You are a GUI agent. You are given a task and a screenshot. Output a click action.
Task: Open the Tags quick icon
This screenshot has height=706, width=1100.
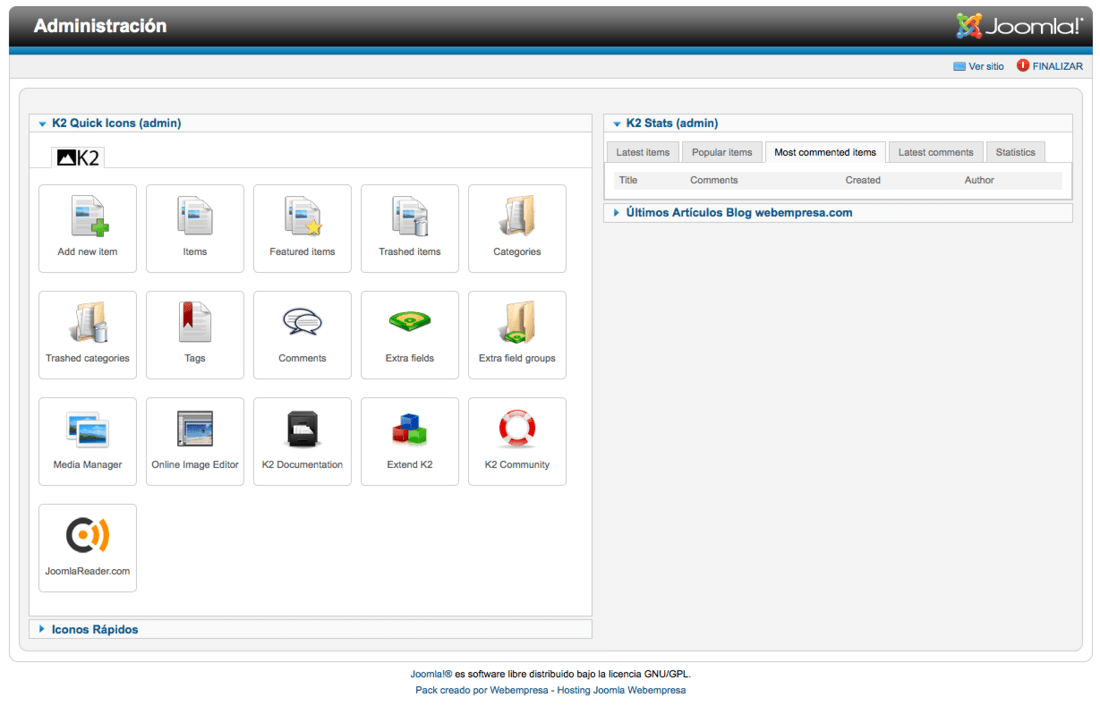(x=195, y=335)
